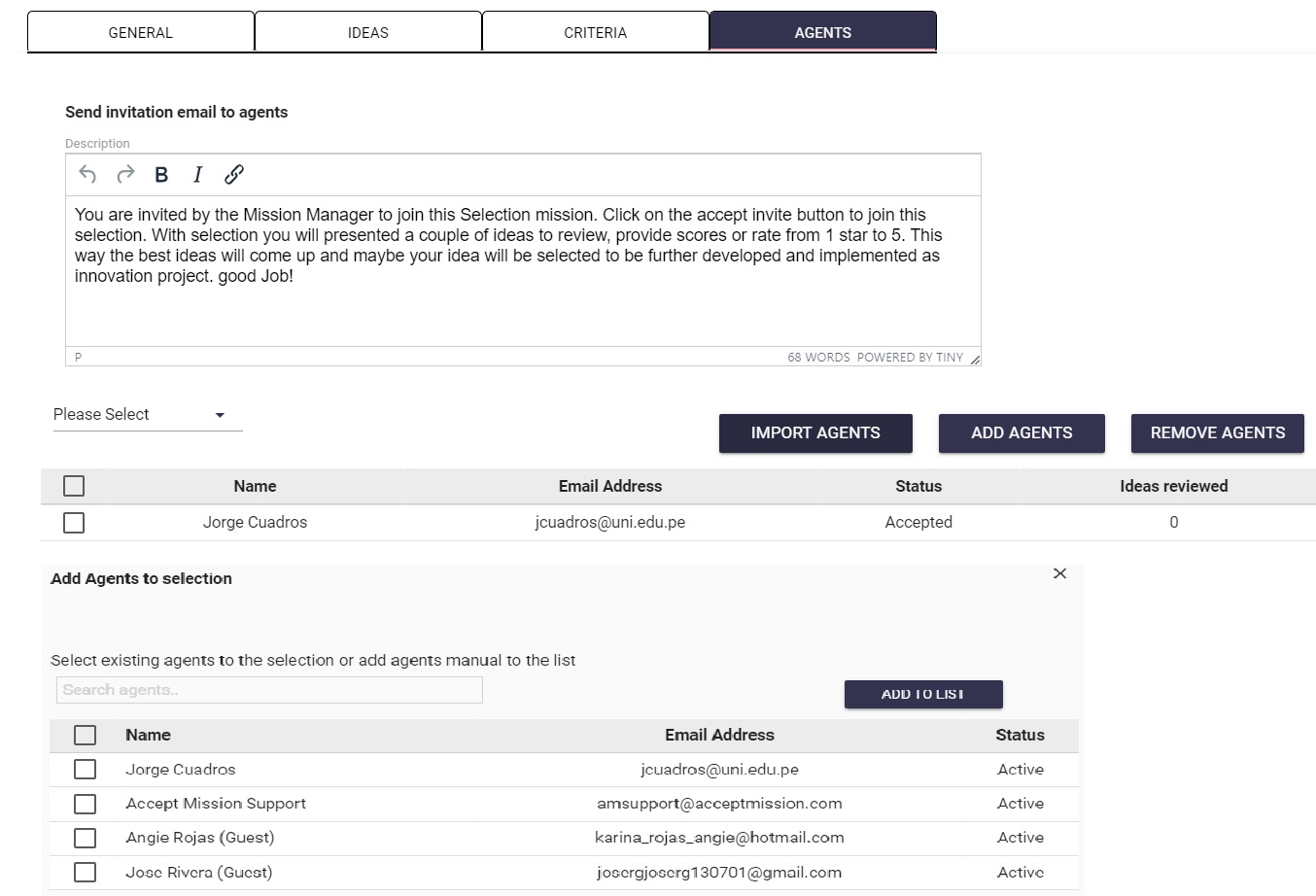Click the ADD TO LIST button
1316x896 pixels.
tap(922, 694)
